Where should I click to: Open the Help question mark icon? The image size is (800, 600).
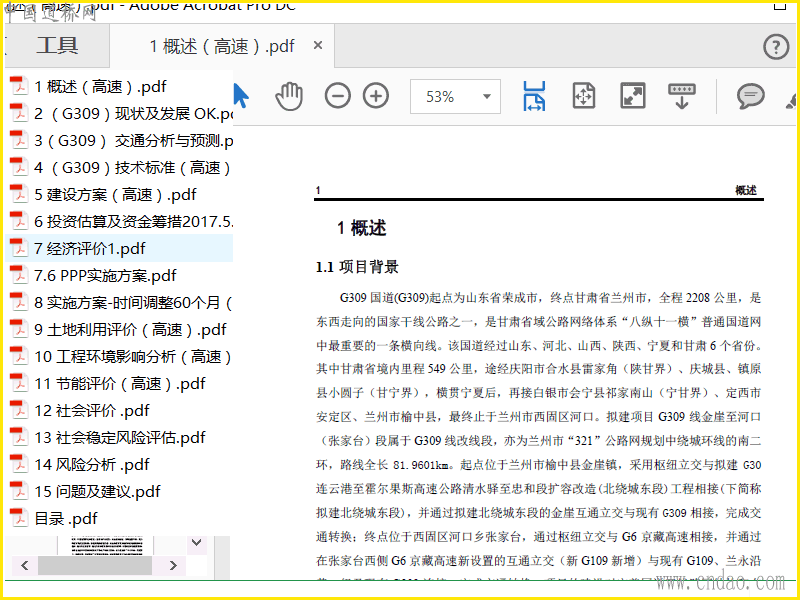coord(776,47)
